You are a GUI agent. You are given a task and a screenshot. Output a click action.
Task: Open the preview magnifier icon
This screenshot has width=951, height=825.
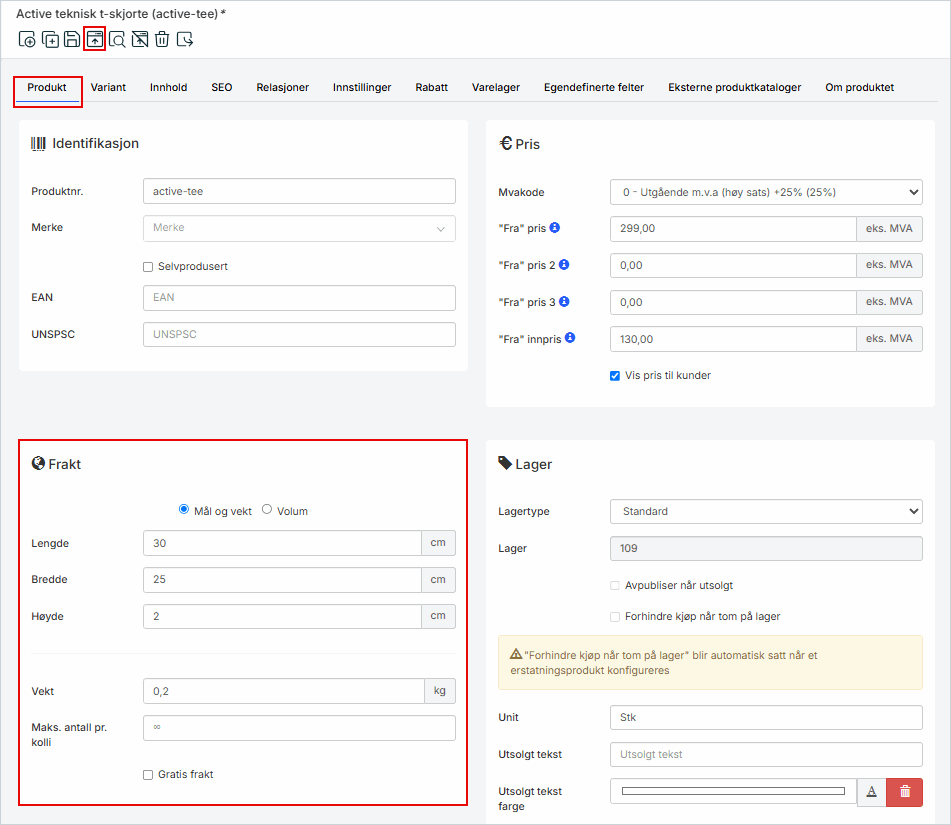[x=117, y=40]
